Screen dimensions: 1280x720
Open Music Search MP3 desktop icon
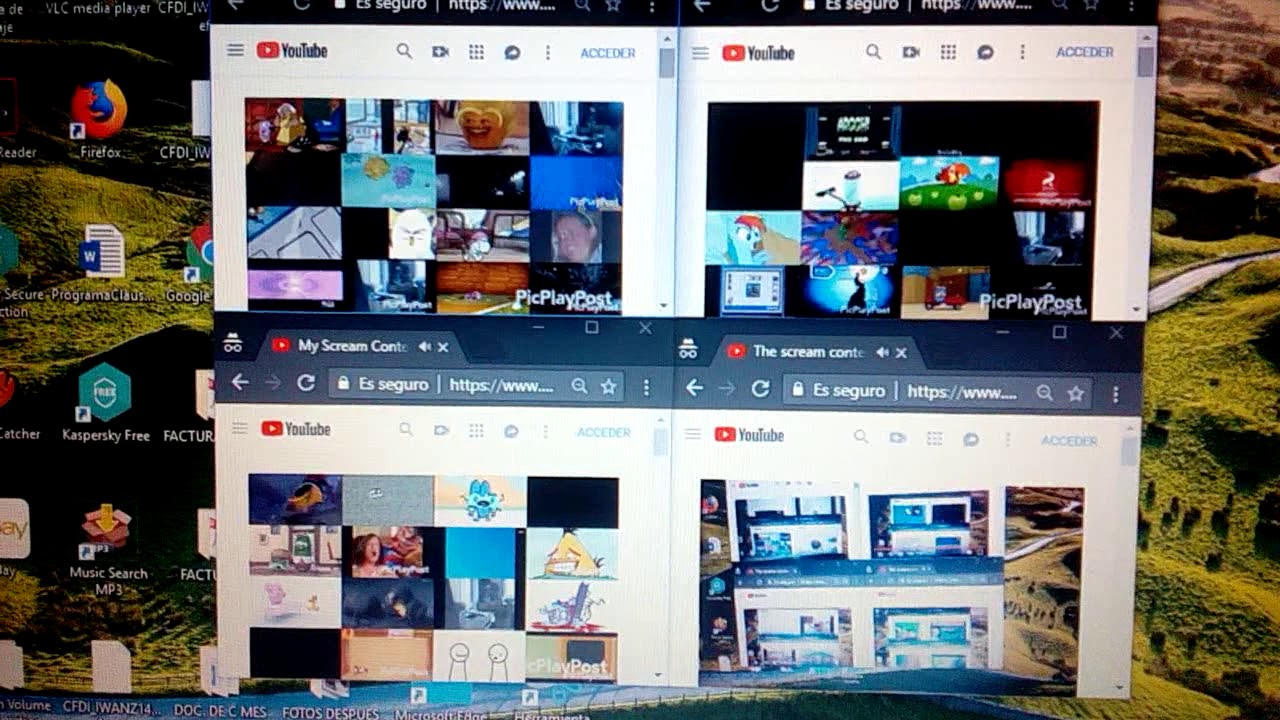coord(107,550)
